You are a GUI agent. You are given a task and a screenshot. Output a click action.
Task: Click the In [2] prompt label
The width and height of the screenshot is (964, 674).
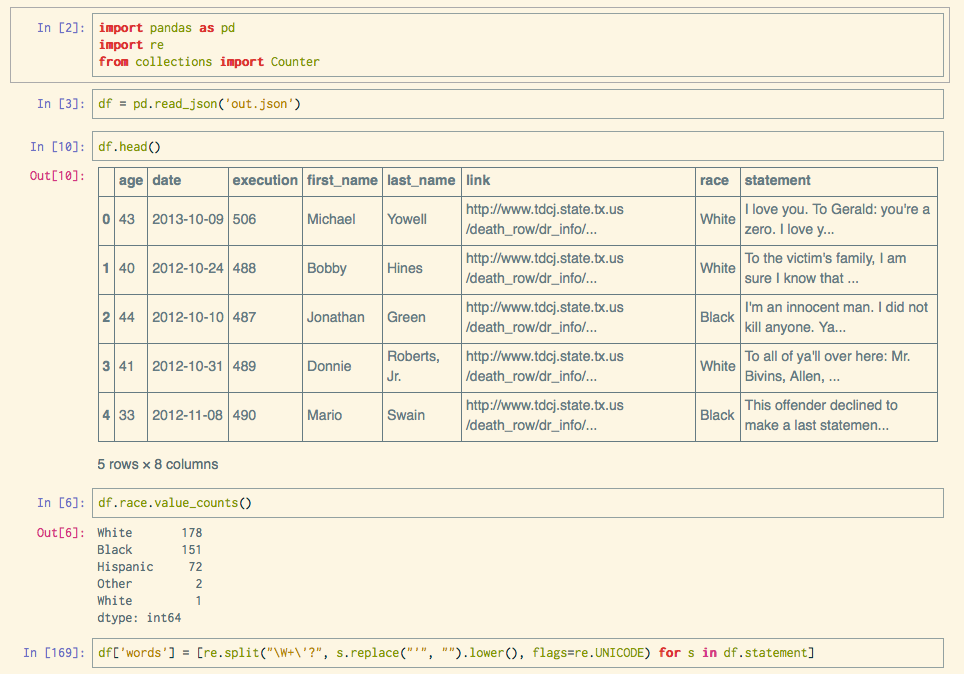(61, 28)
